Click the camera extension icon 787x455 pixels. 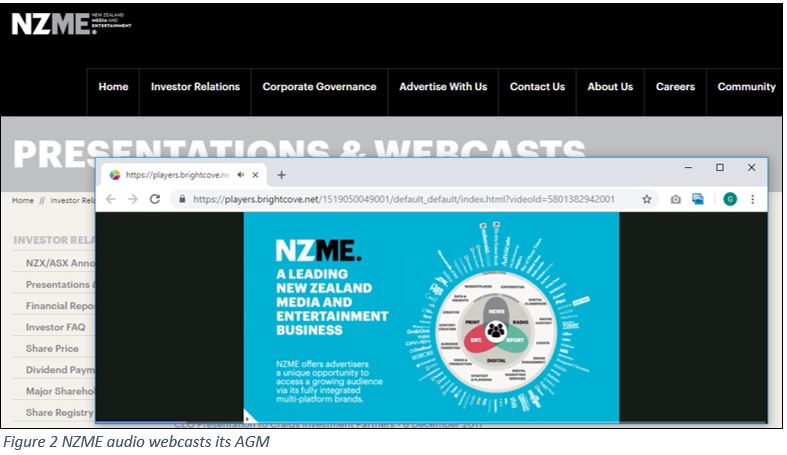pyautogui.click(x=676, y=199)
